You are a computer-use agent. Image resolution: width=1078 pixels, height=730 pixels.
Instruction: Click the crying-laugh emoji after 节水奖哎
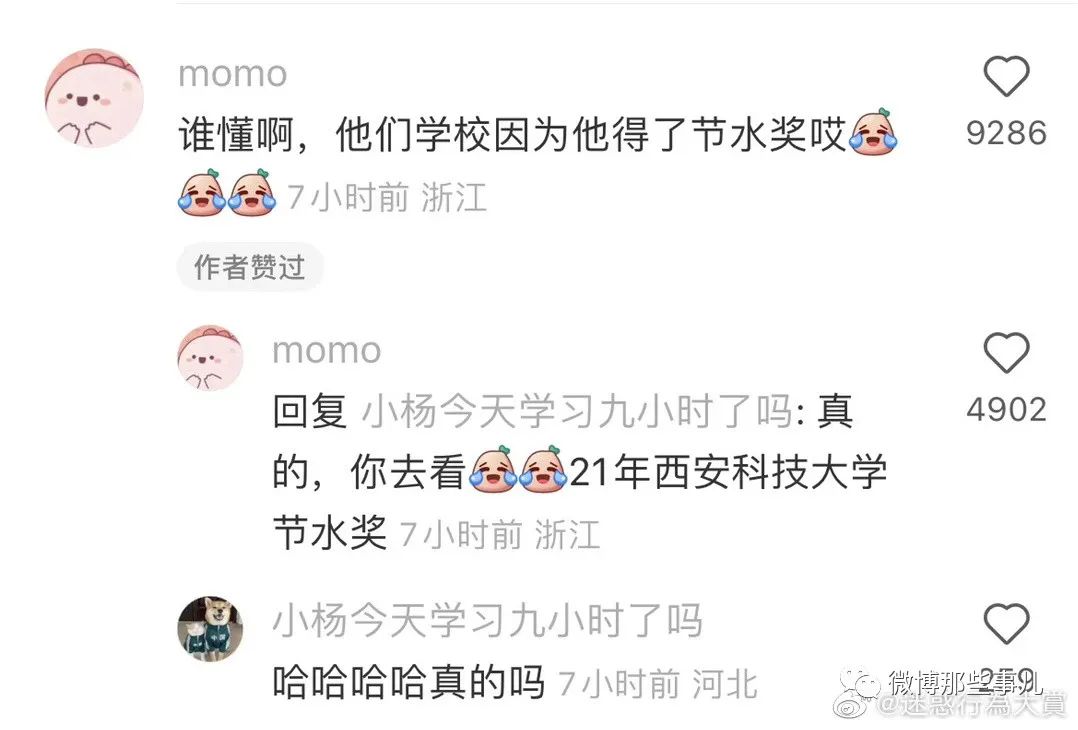pos(873,132)
